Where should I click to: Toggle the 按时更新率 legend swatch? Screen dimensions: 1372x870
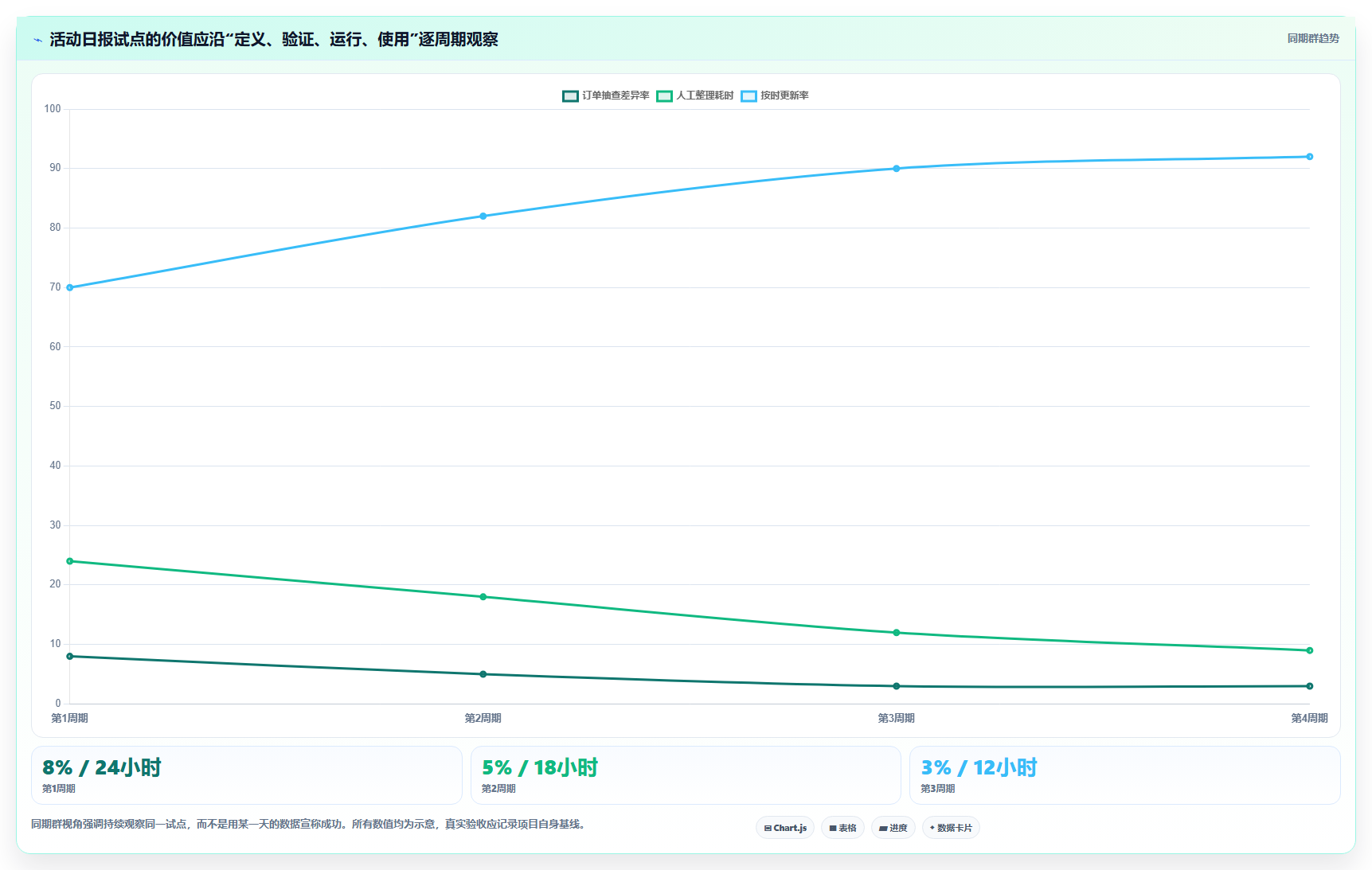(x=749, y=96)
